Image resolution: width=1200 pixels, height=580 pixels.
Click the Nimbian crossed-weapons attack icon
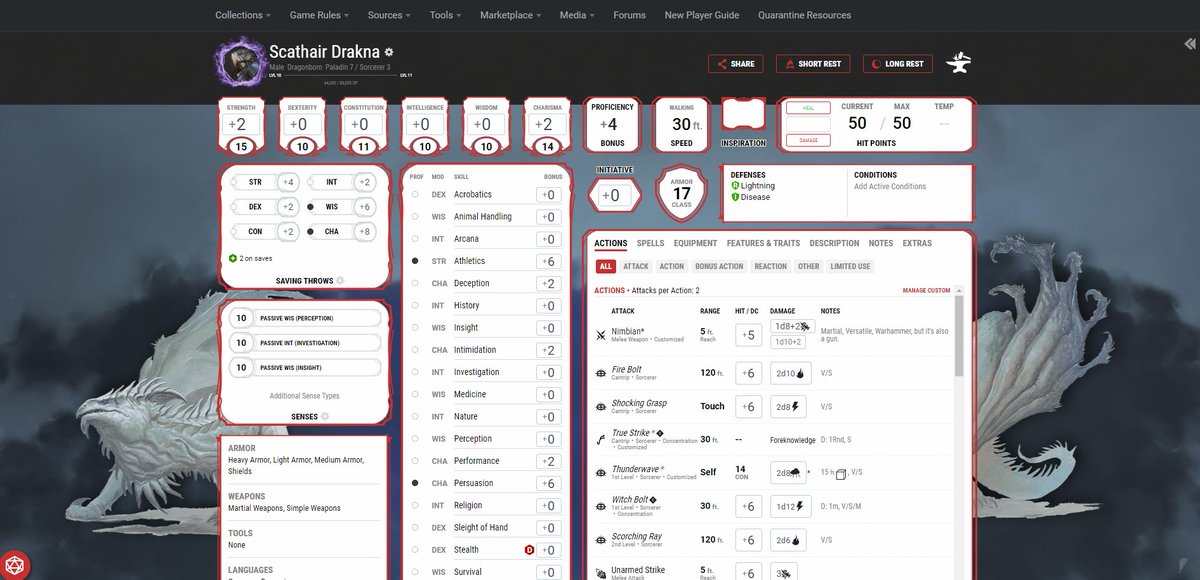(x=600, y=335)
